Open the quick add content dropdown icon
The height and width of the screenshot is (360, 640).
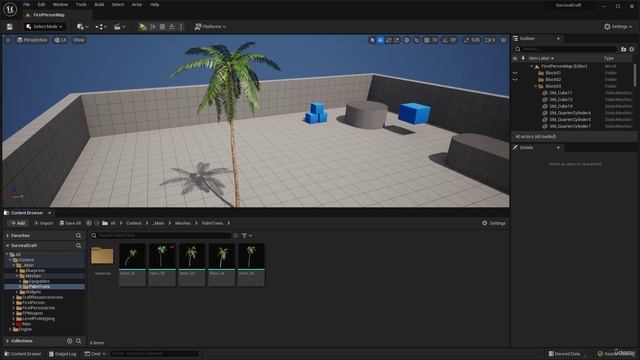click(82, 27)
